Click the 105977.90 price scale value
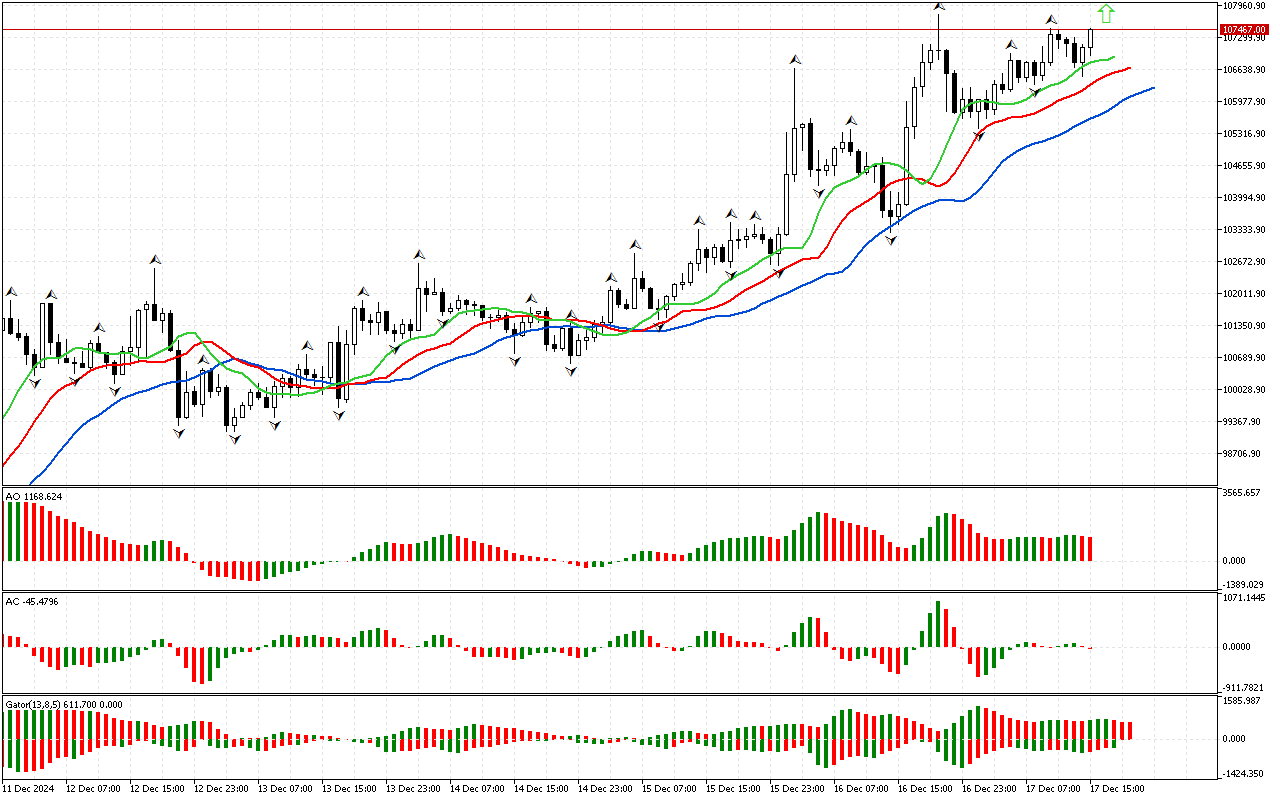 click(x=1245, y=102)
